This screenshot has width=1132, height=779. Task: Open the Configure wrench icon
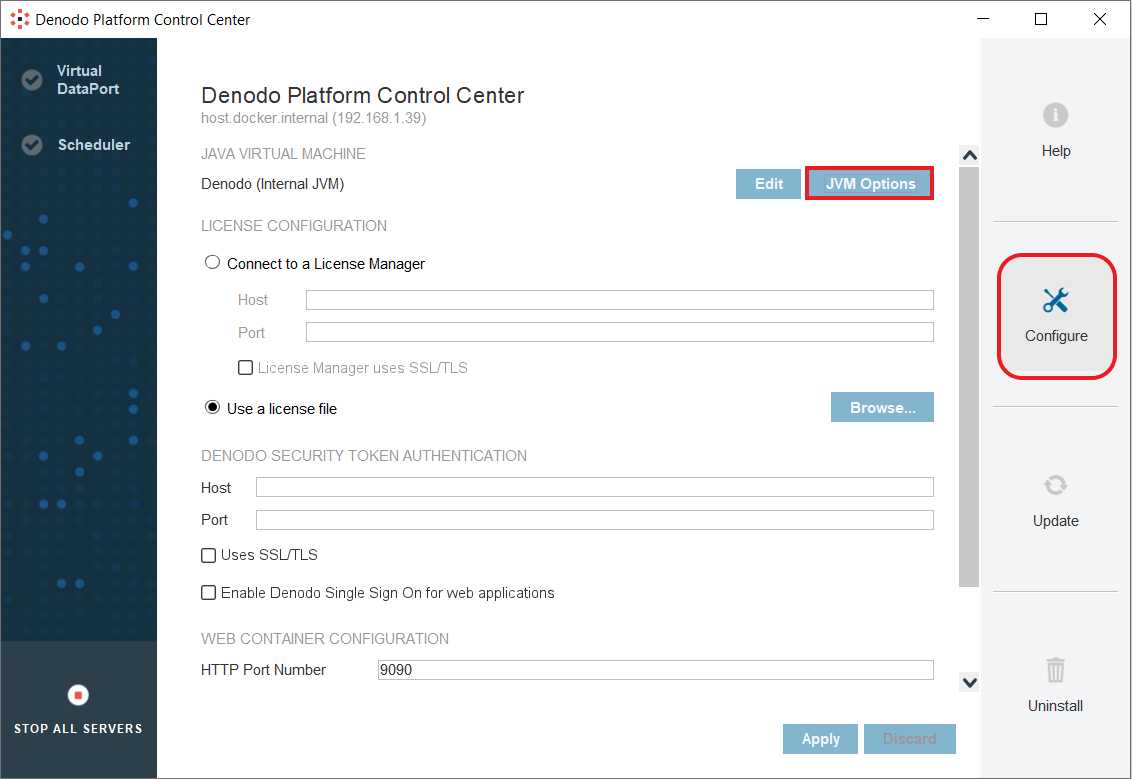1055,300
